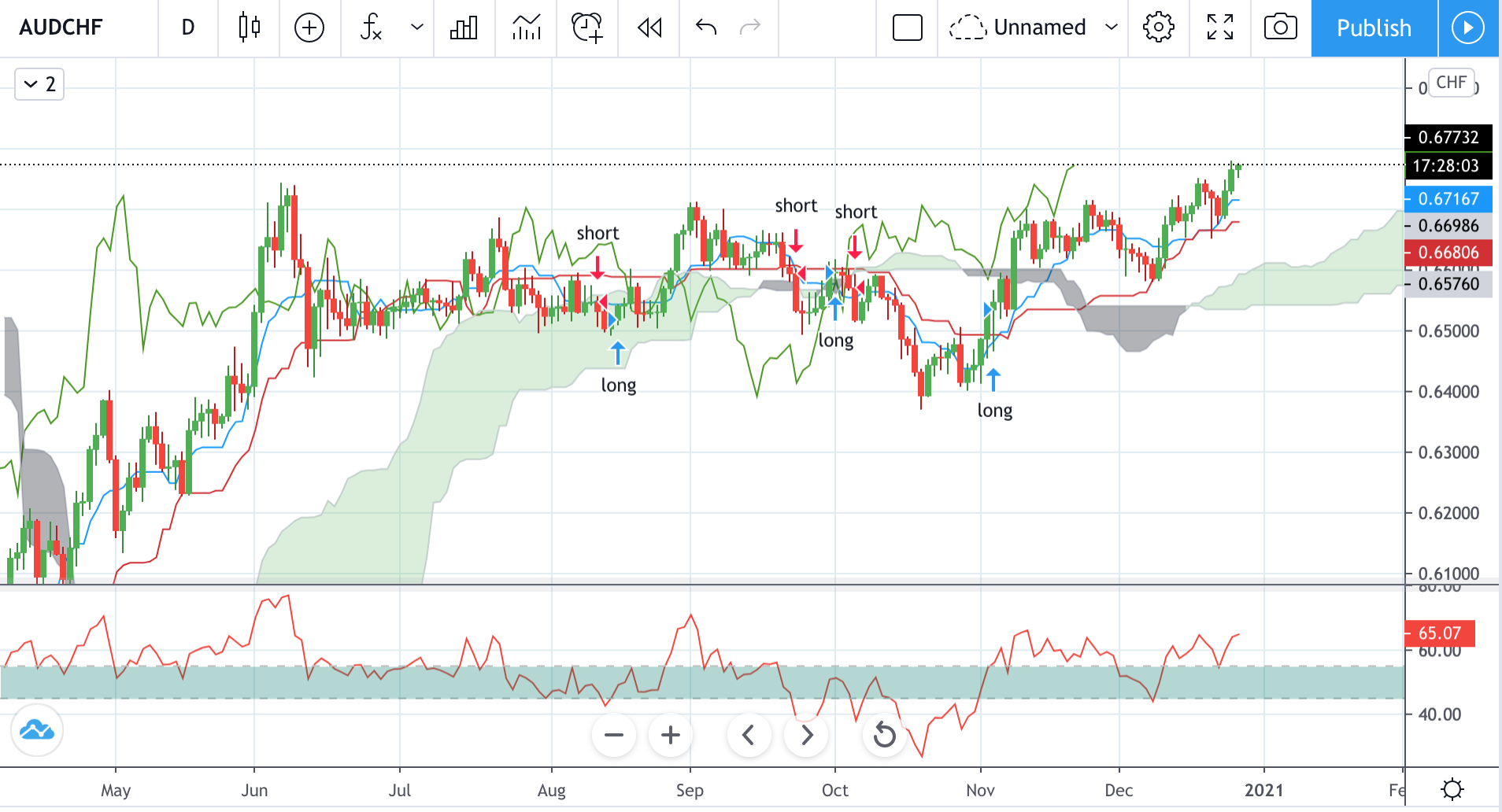
Task: Open the fx indicators menu
Action: click(371, 28)
